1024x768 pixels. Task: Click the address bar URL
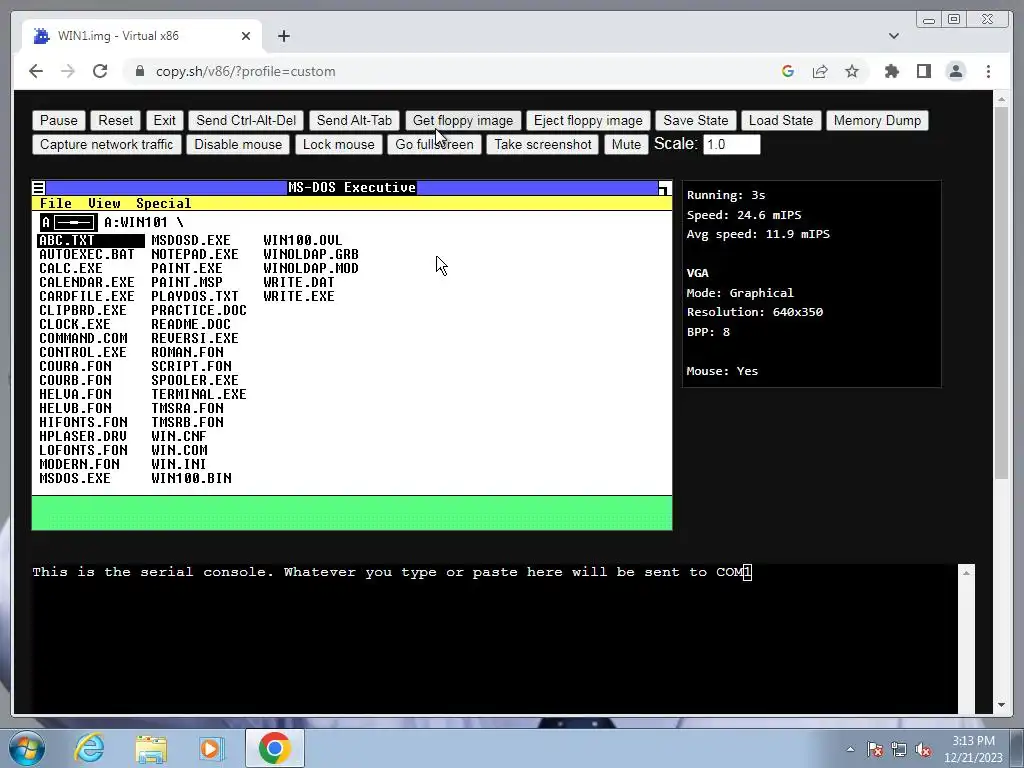(x=246, y=71)
